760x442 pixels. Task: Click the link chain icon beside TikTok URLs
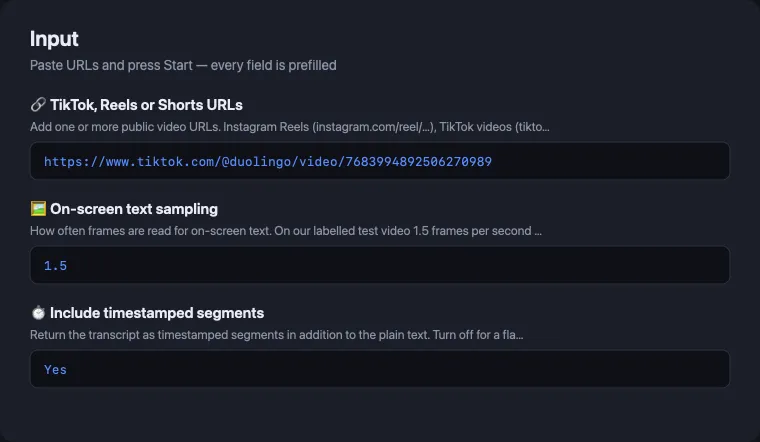point(38,105)
